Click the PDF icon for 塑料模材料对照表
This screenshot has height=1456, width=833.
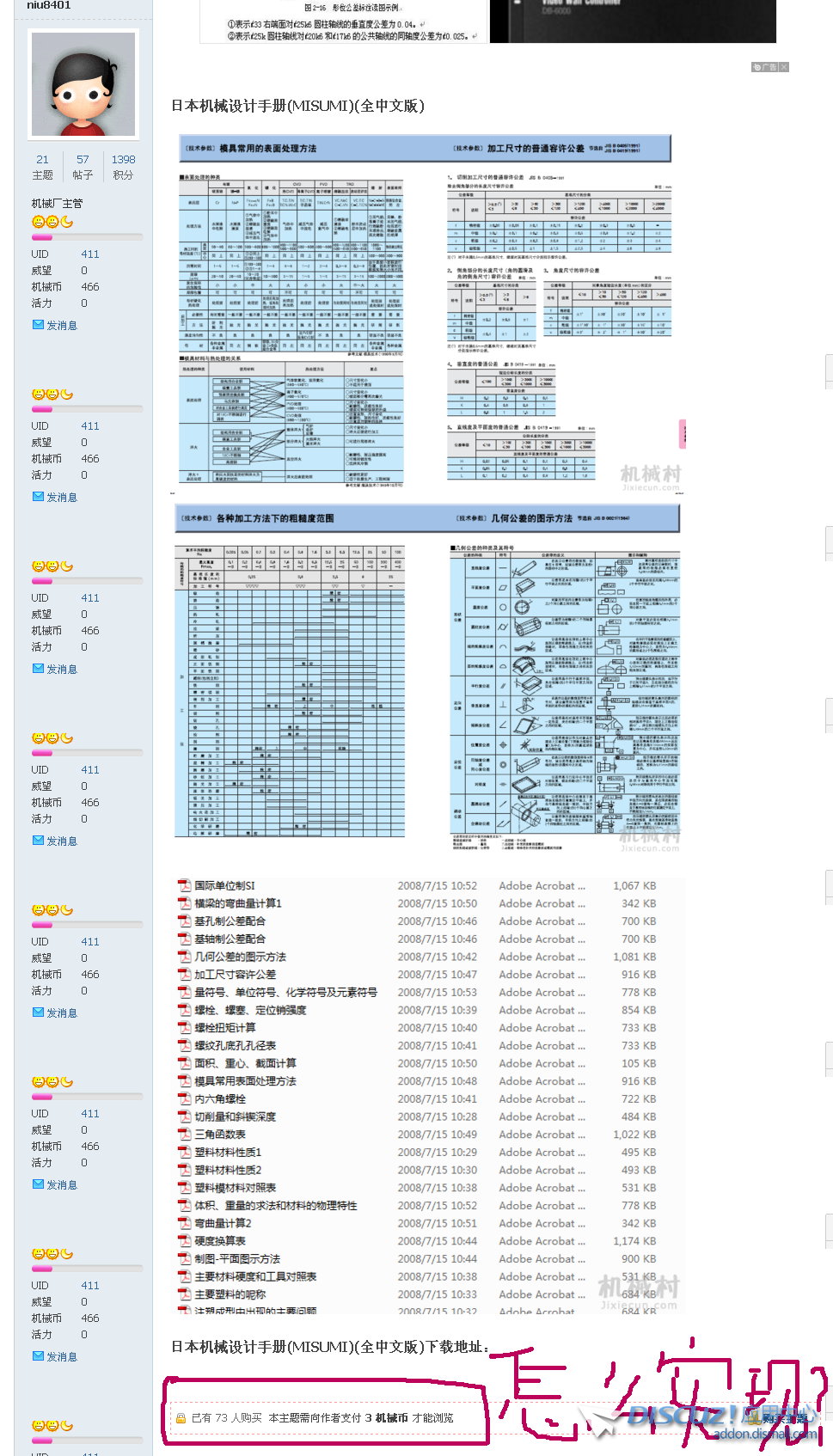(184, 1188)
